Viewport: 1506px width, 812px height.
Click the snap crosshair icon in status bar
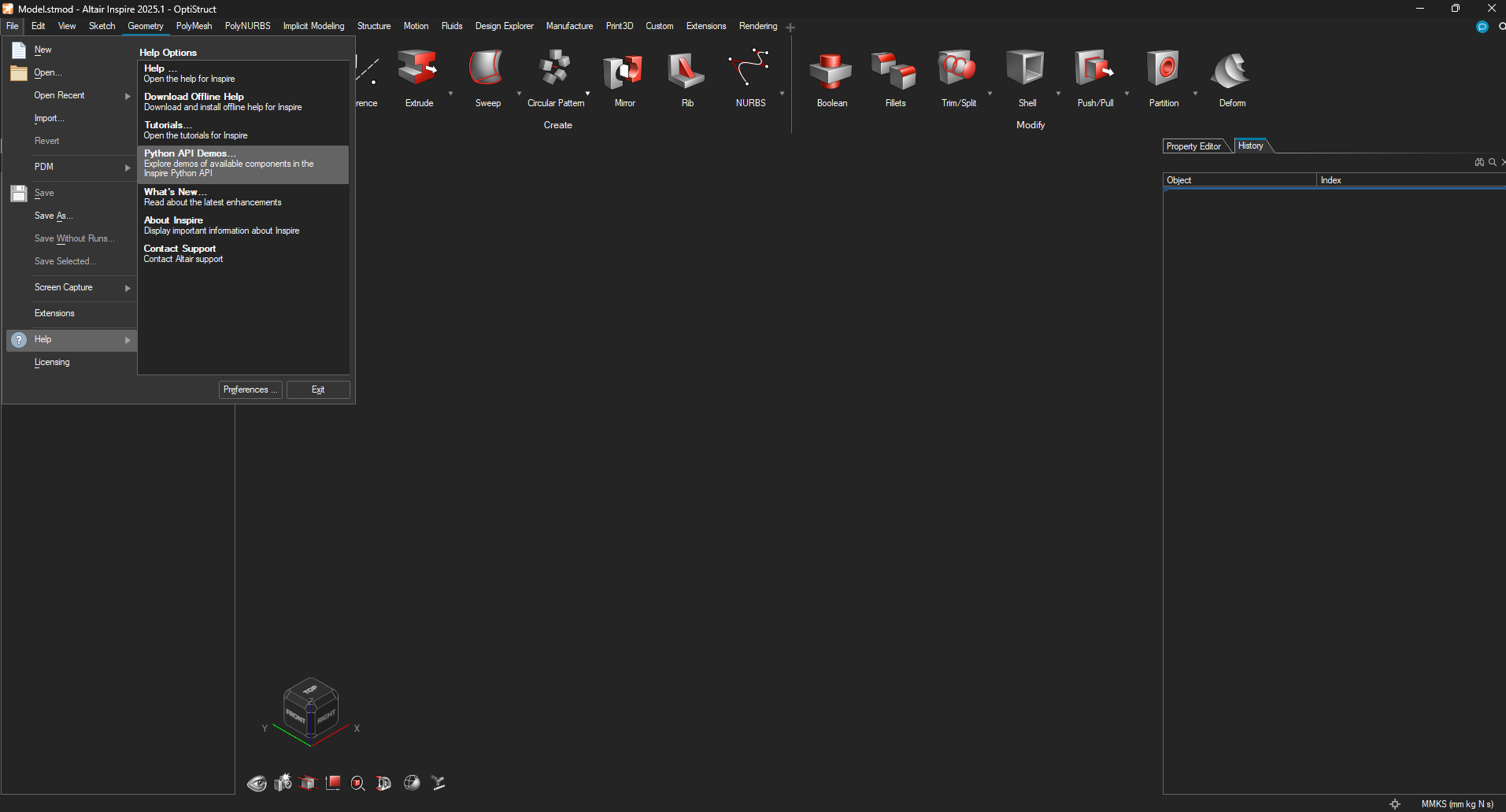(x=1395, y=804)
